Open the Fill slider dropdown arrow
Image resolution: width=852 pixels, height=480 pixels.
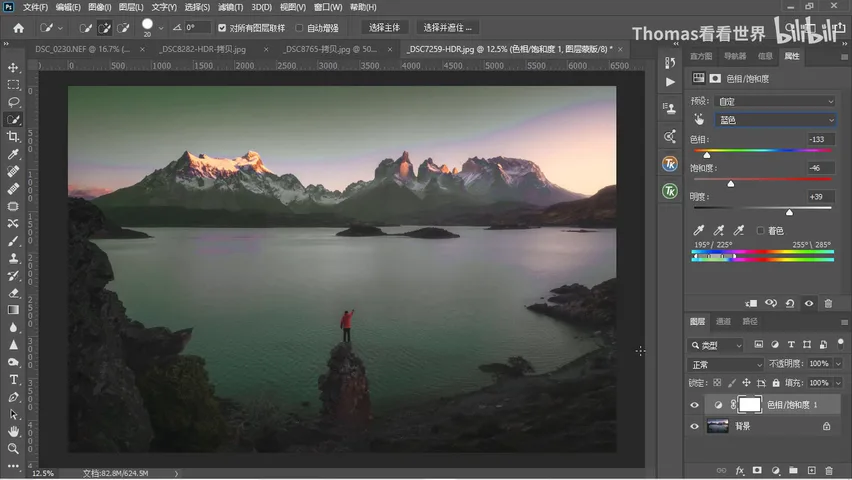(x=838, y=383)
